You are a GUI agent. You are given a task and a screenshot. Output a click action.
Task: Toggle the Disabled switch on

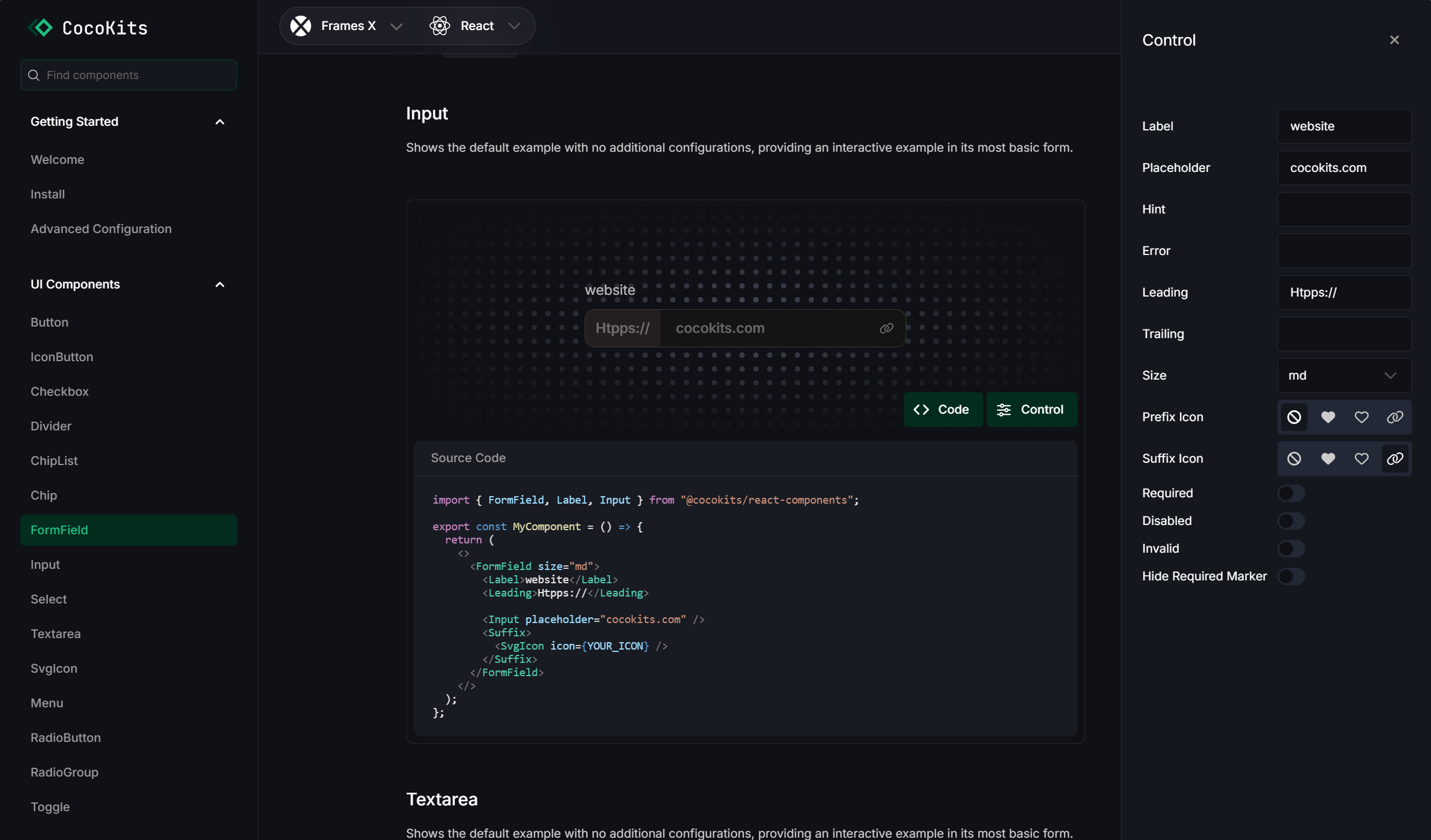coord(1291,520)
